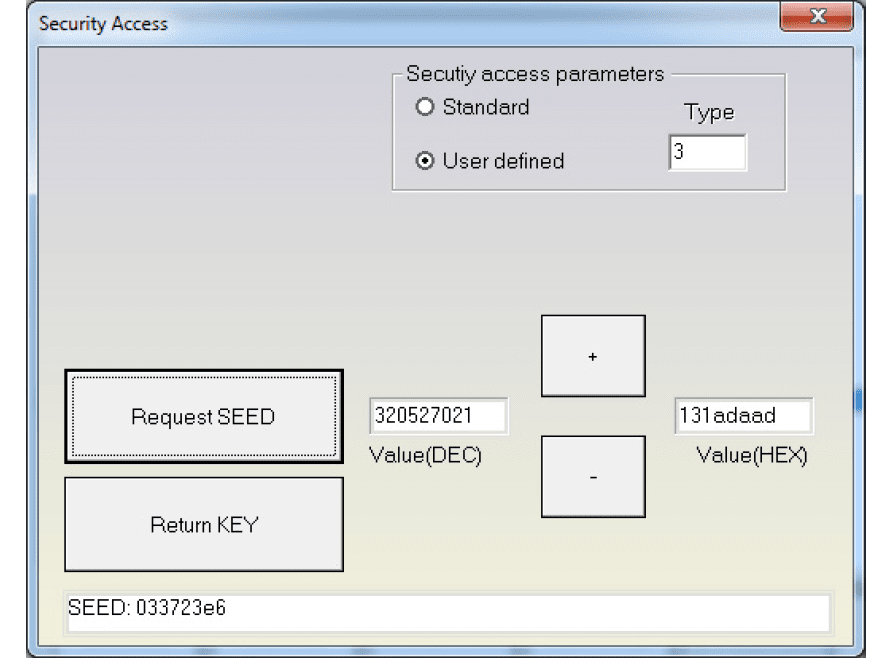
Task: Click the blank right side of the SEED output box
Action: coord(600,613)
